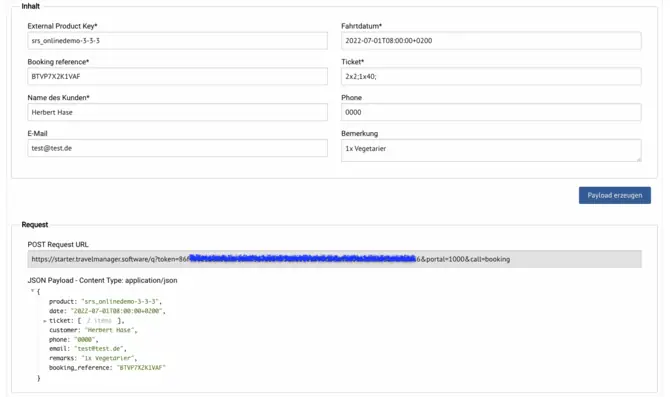Click the customer line "Herbert Hase" in JSON
Viewport: 670px width, 397px height.
pos(93,330)
